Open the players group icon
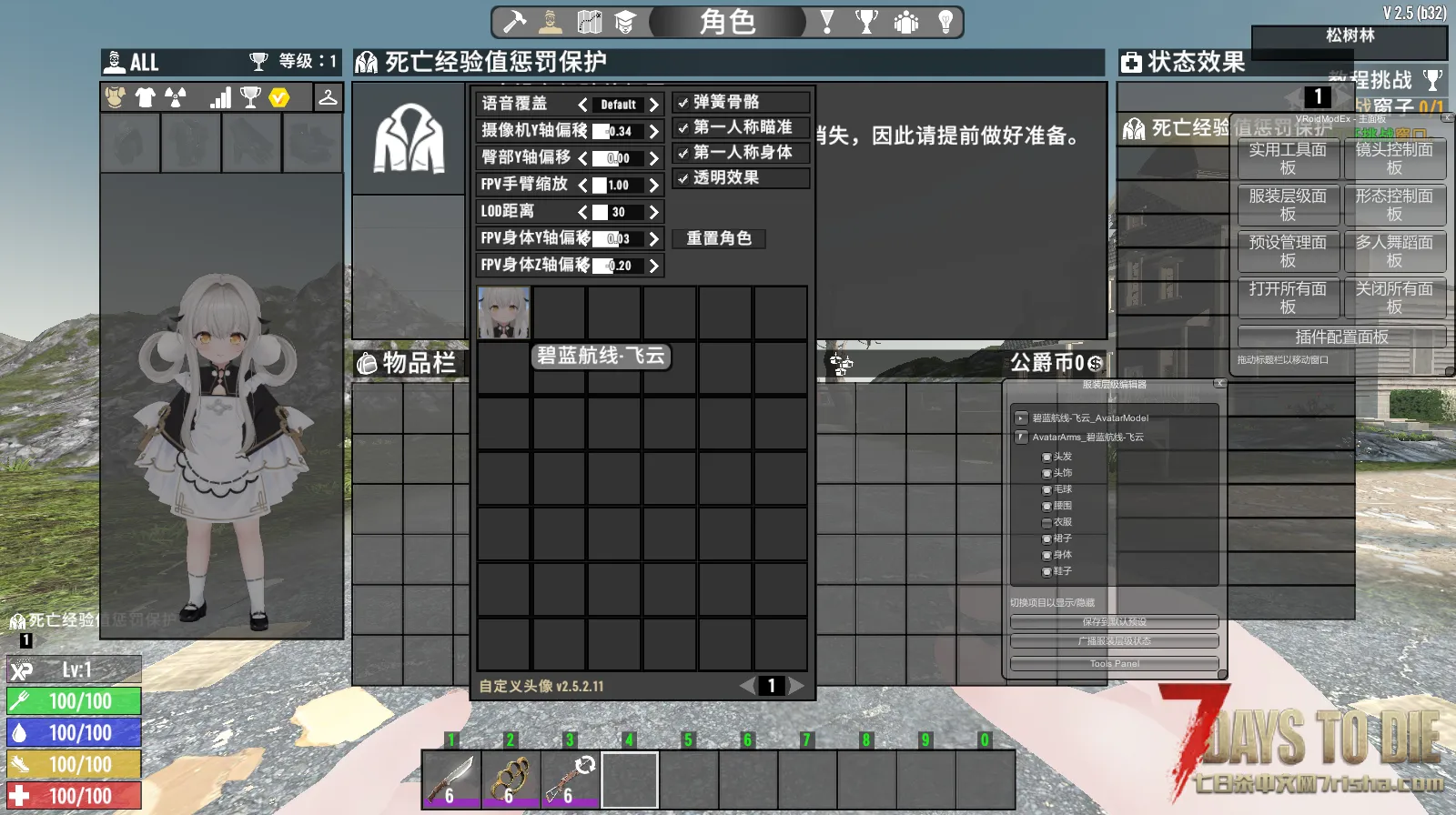This screenshot has height=815, width=1456. (906, 22)
